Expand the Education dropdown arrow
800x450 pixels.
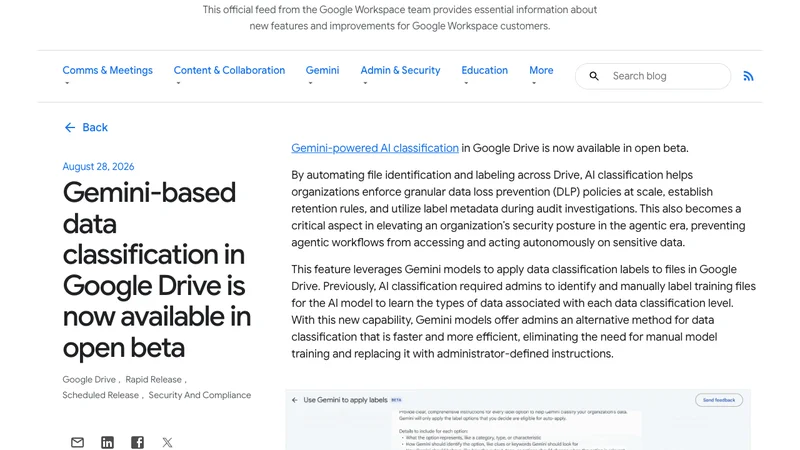click(466, 83)
